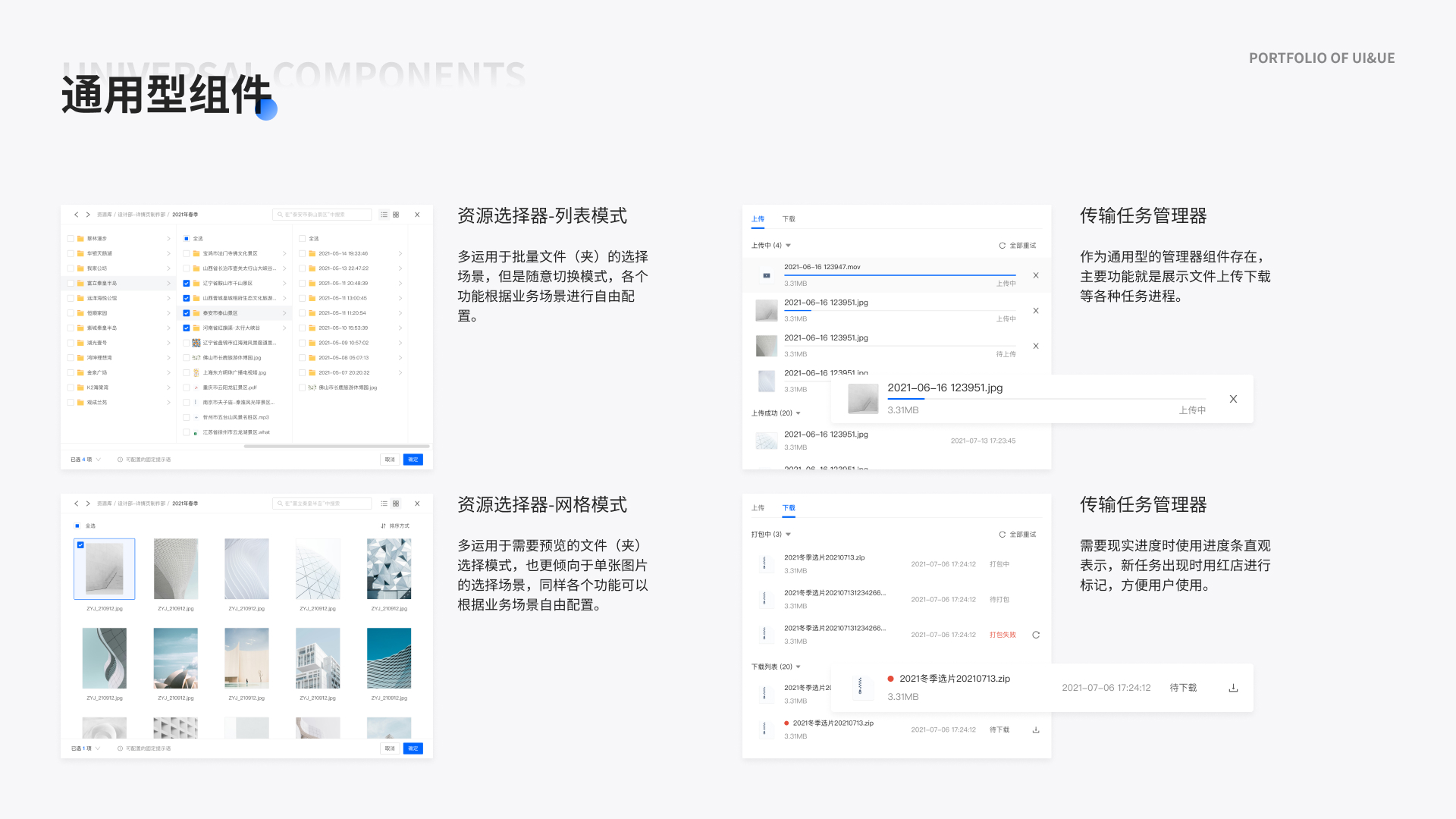Click the download icon for 2021冬季选片20210713.zip
Viewport: 1456px width, 819px height.
(1232, 687)
